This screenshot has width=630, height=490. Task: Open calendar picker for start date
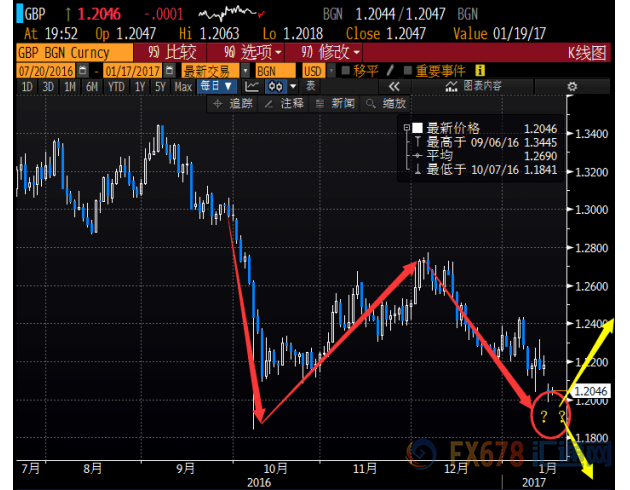coord(80,71)
